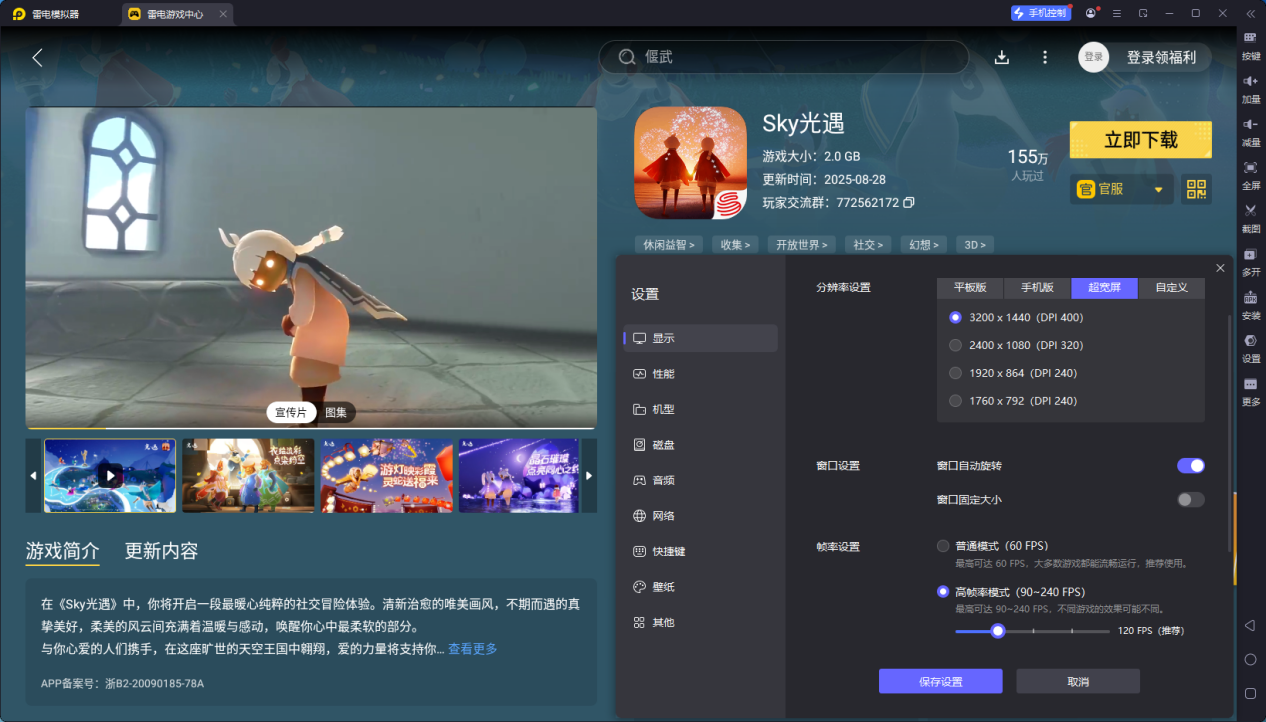Enter 全屏 fullscreen mode from the sidebar

tap(1250, 167)
